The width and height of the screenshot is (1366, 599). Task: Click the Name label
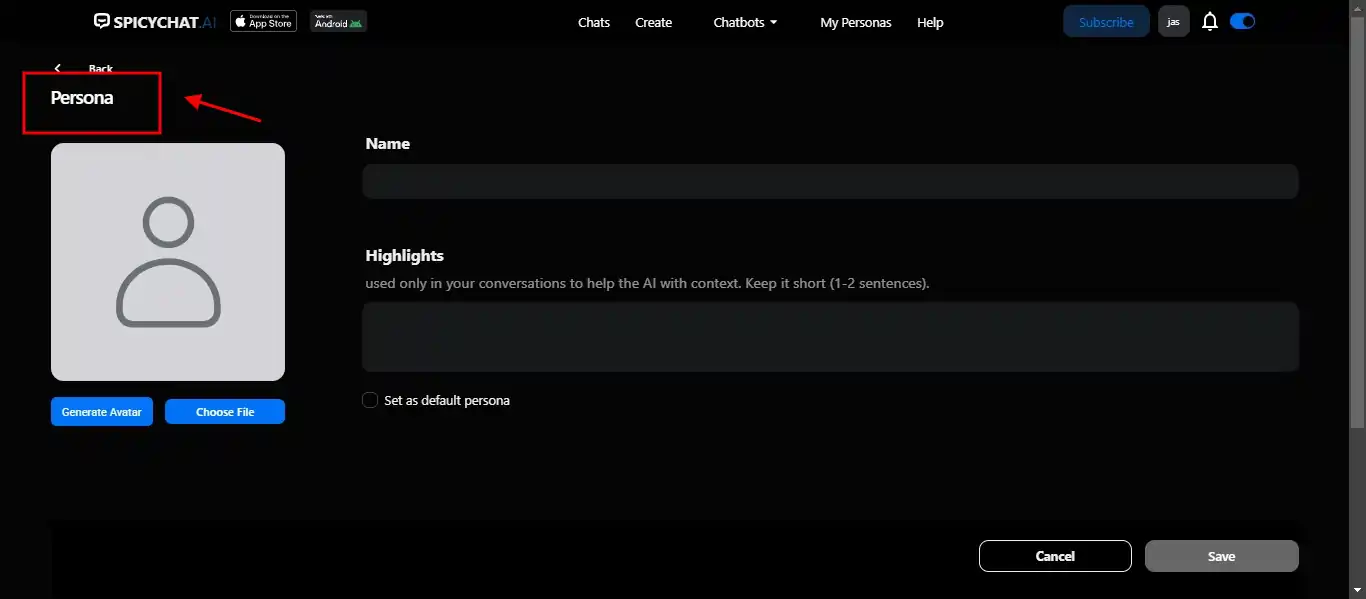click(388, 144)
